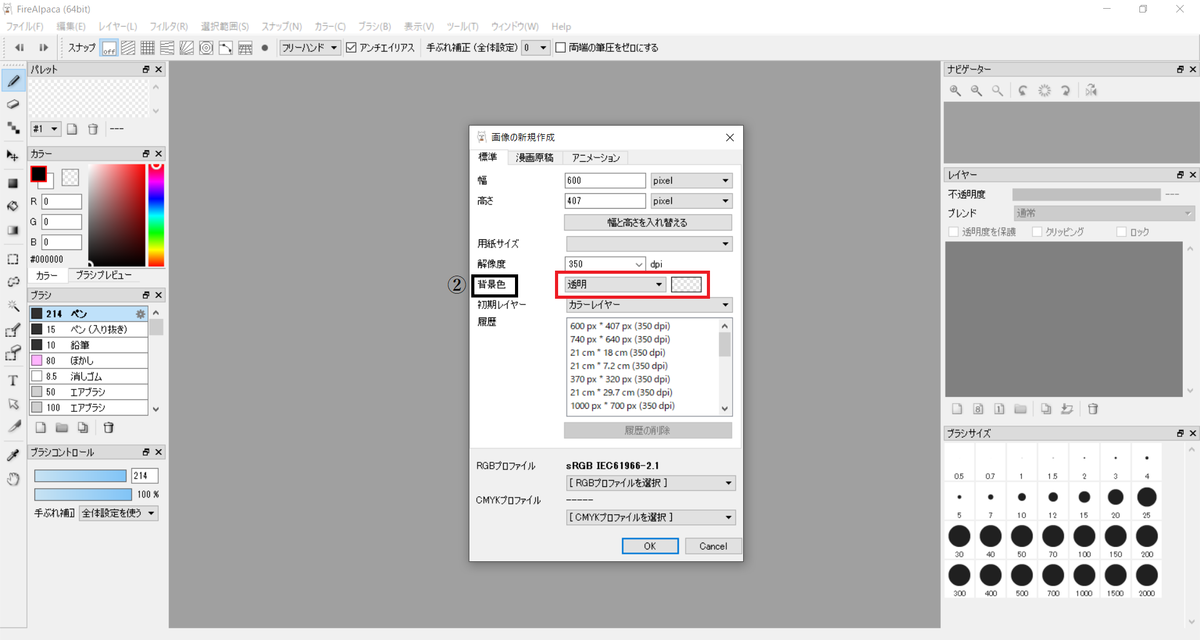
Task: Open the ブラシ(B) menu
Action: coord(374,26)
